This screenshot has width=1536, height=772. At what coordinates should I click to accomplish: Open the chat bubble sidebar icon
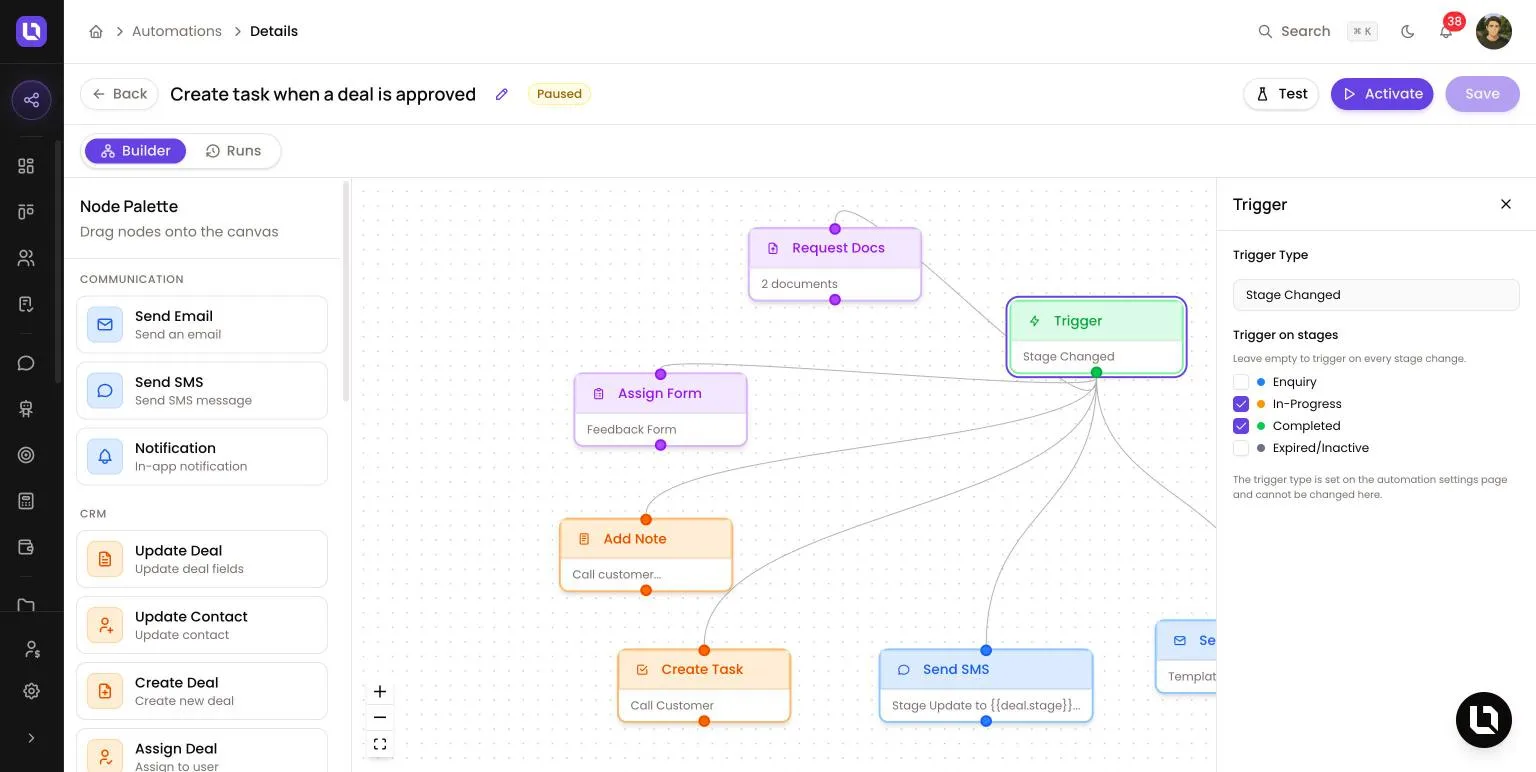[27, 363]
